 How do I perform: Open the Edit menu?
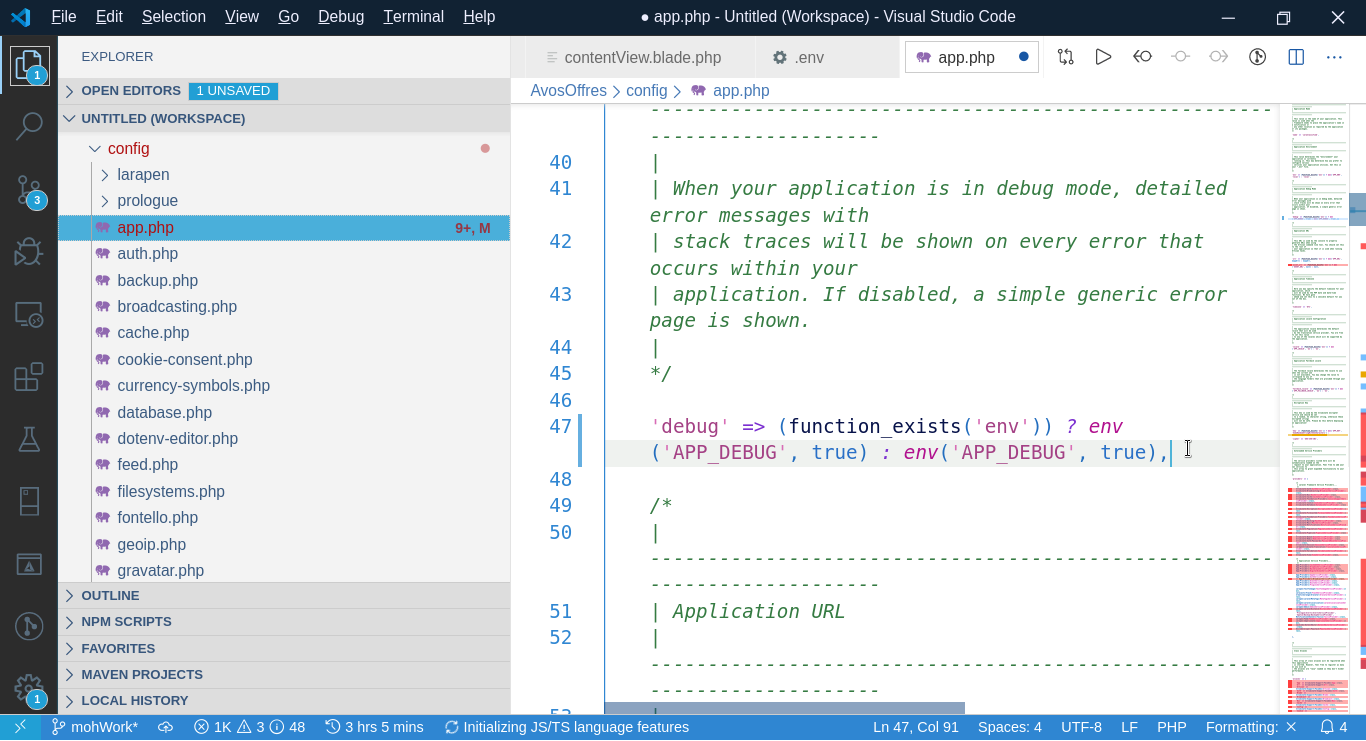click(109, 17)
